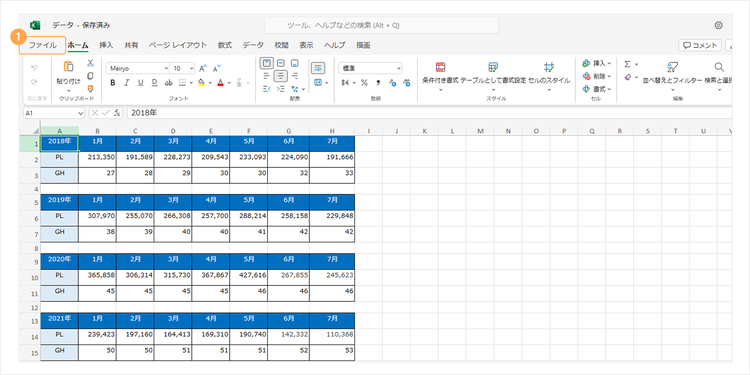This screenshot has height=375, width=750.
Task: Switch to the 数式 tab
Action: click(225, 45)
